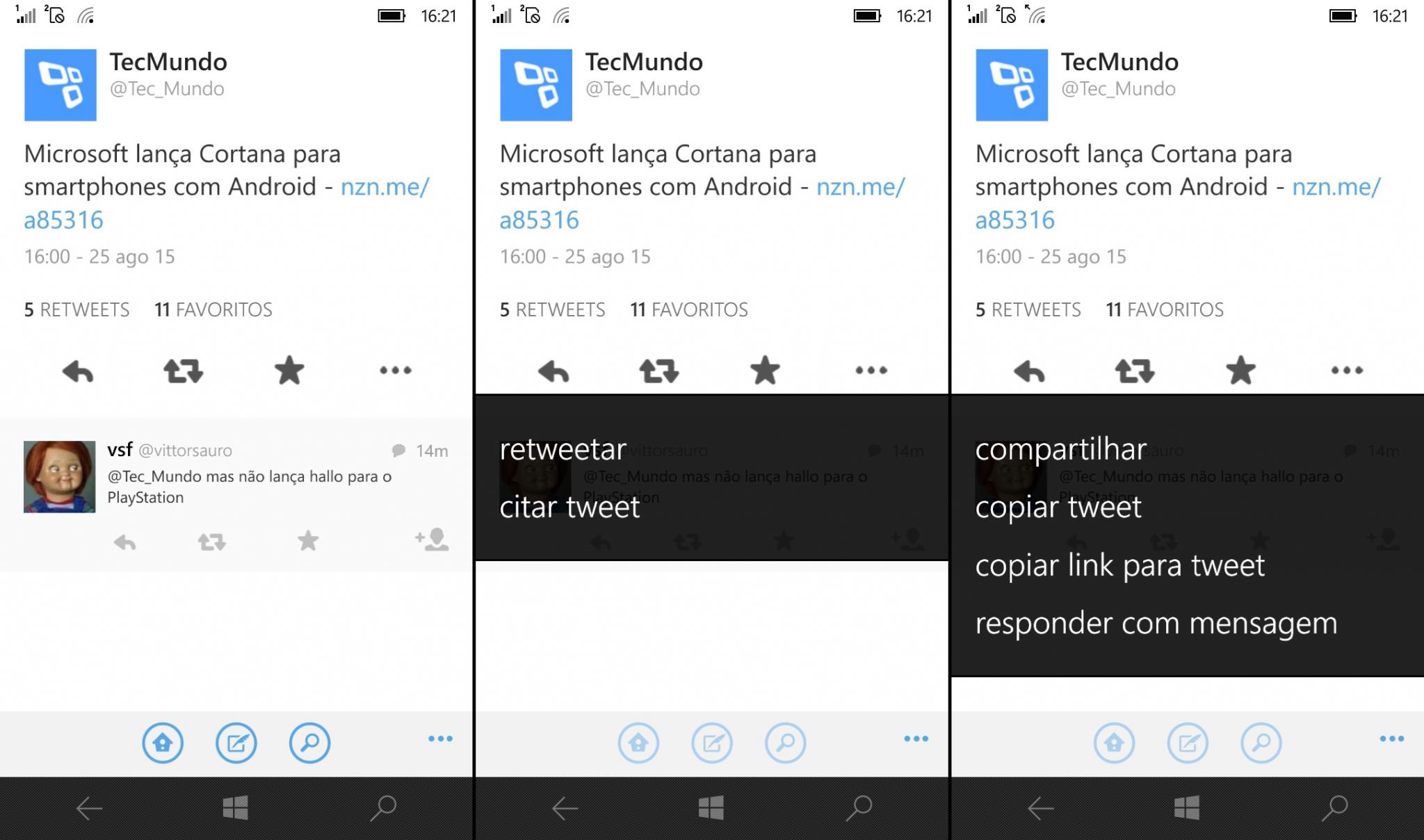Tap retweet icon in right screen tweet
The width and height of the screenshot is (1424, 840).
click(x=1135, y=371)
